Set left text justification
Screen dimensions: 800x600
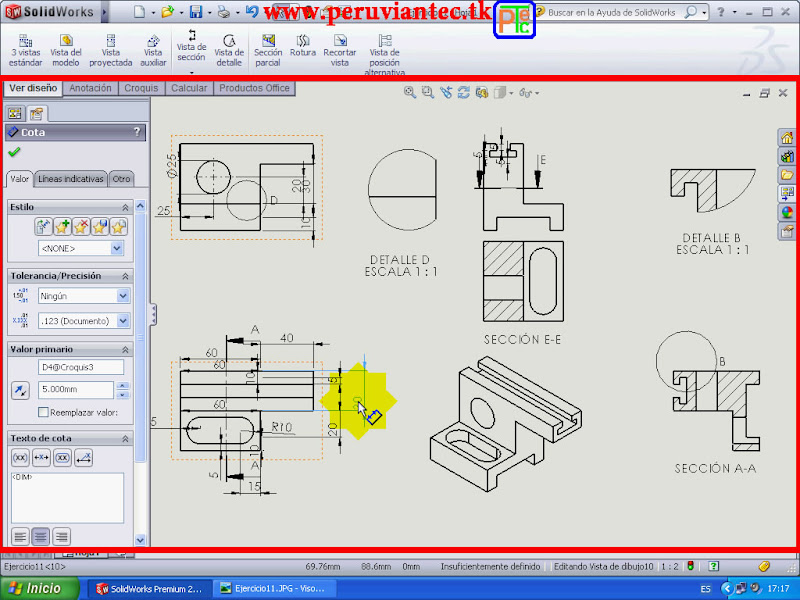coord(20,536)
